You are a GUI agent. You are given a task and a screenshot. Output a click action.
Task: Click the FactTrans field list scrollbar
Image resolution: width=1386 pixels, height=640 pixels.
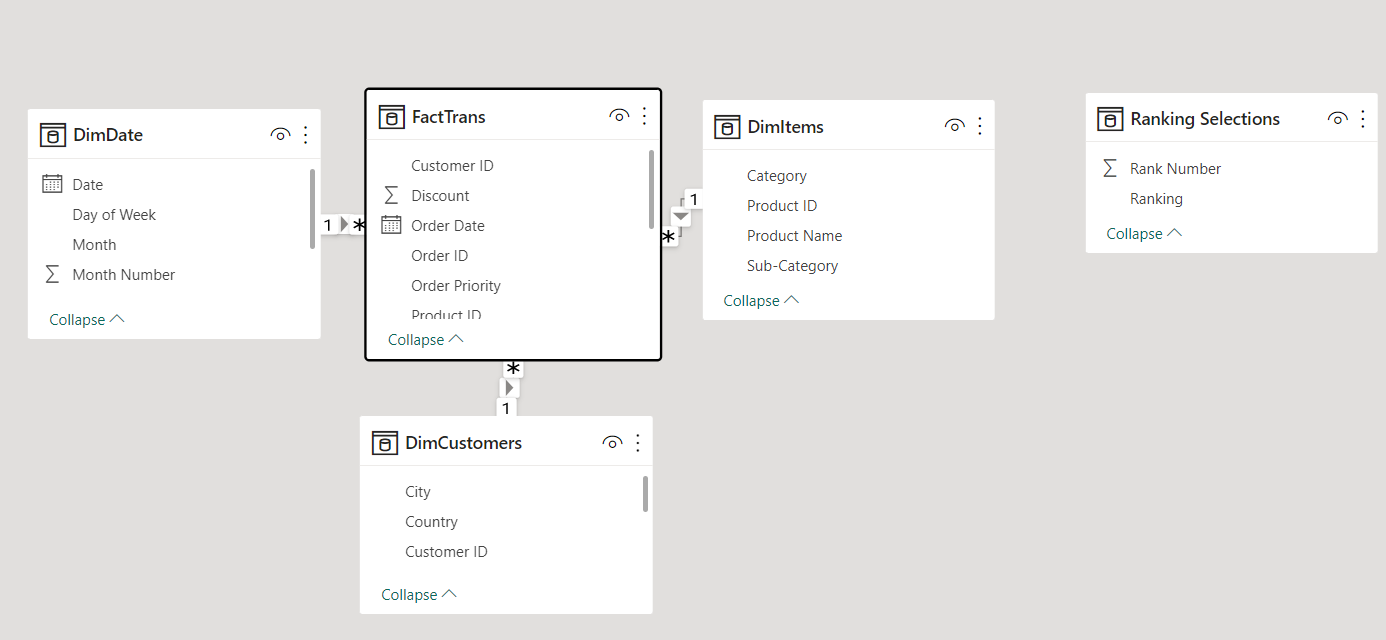(652, 189)
